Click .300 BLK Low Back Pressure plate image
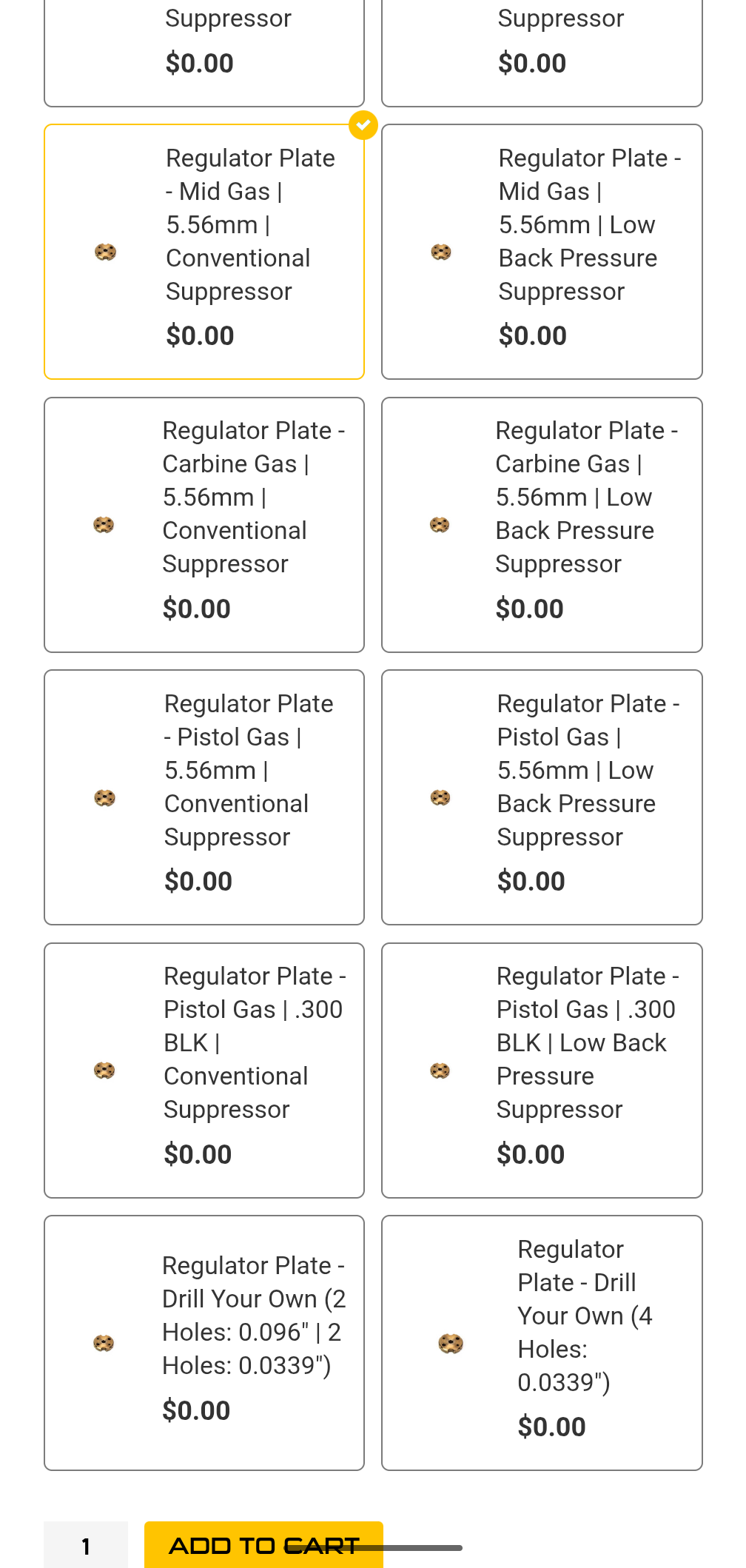The image size is (746, 1568). pyautogui.click(x=440, y=1071)
